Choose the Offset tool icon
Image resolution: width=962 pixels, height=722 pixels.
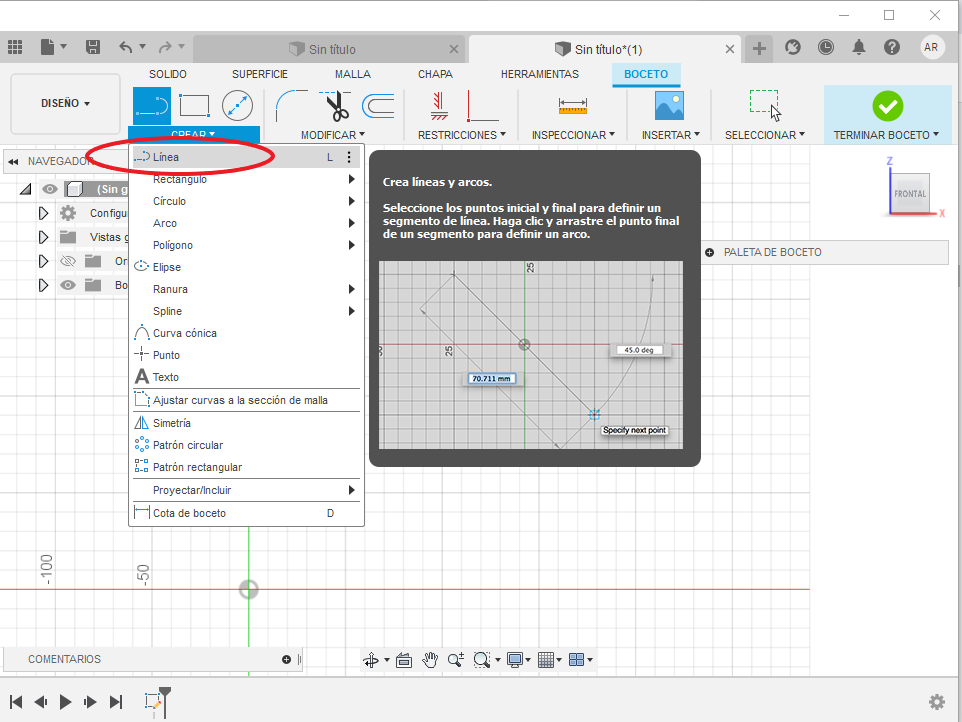(x=379, y=106)
